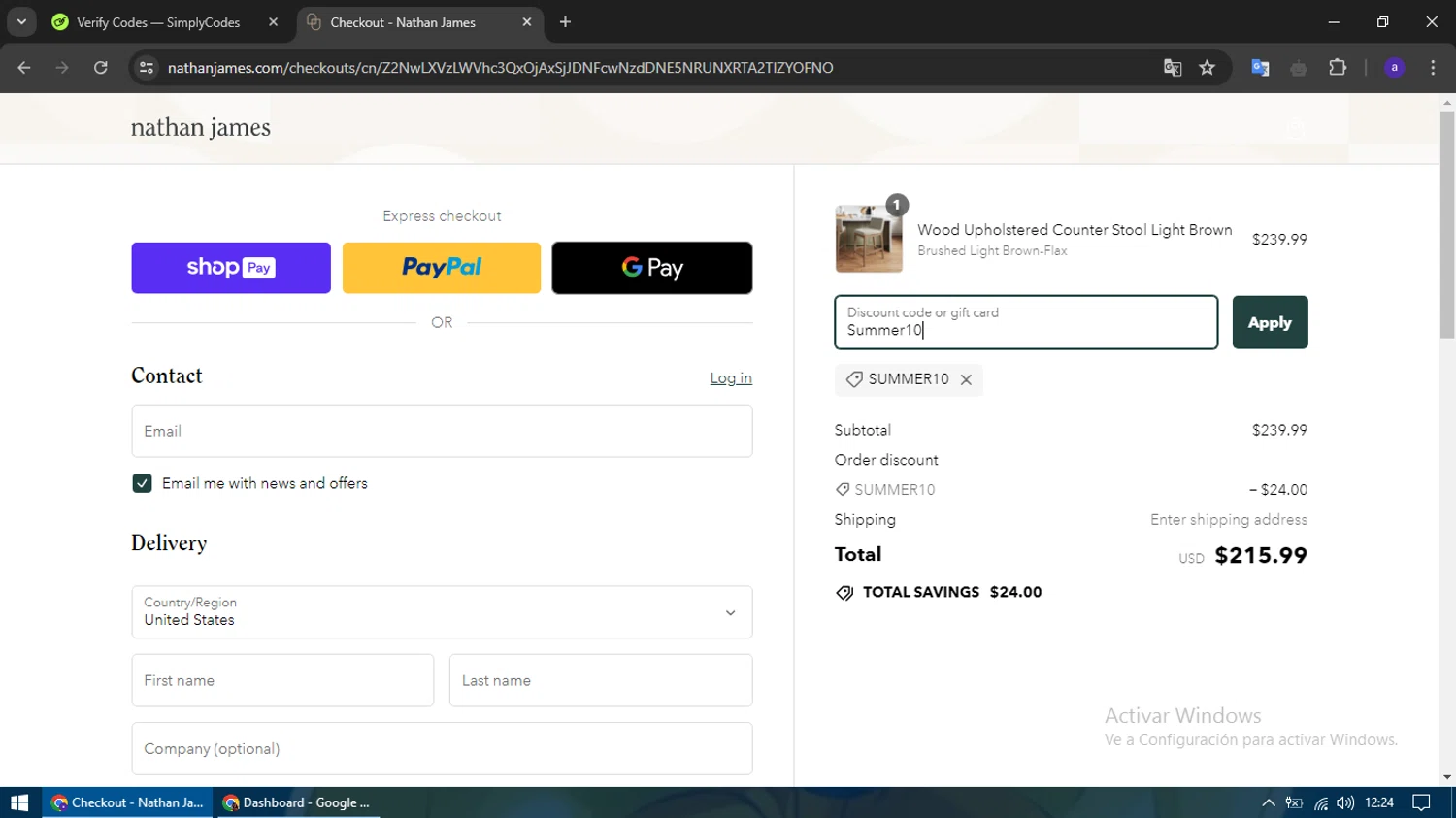The width and height of the screenshot is (1456, 818).
Task: Focus the Email field
Action: tap(442, 431)
